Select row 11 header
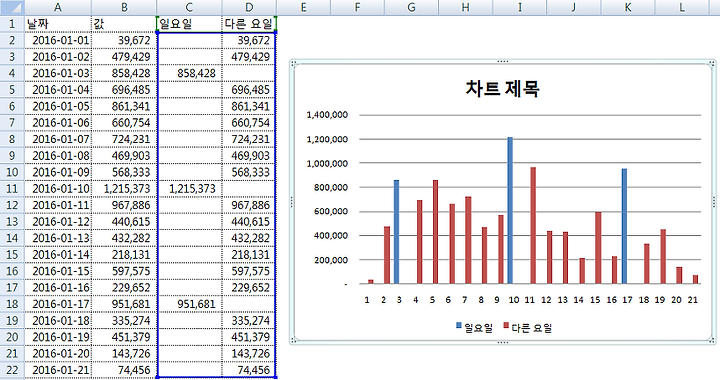The height and width of the screenshot is (380, 720). click(x=12, y=189)
